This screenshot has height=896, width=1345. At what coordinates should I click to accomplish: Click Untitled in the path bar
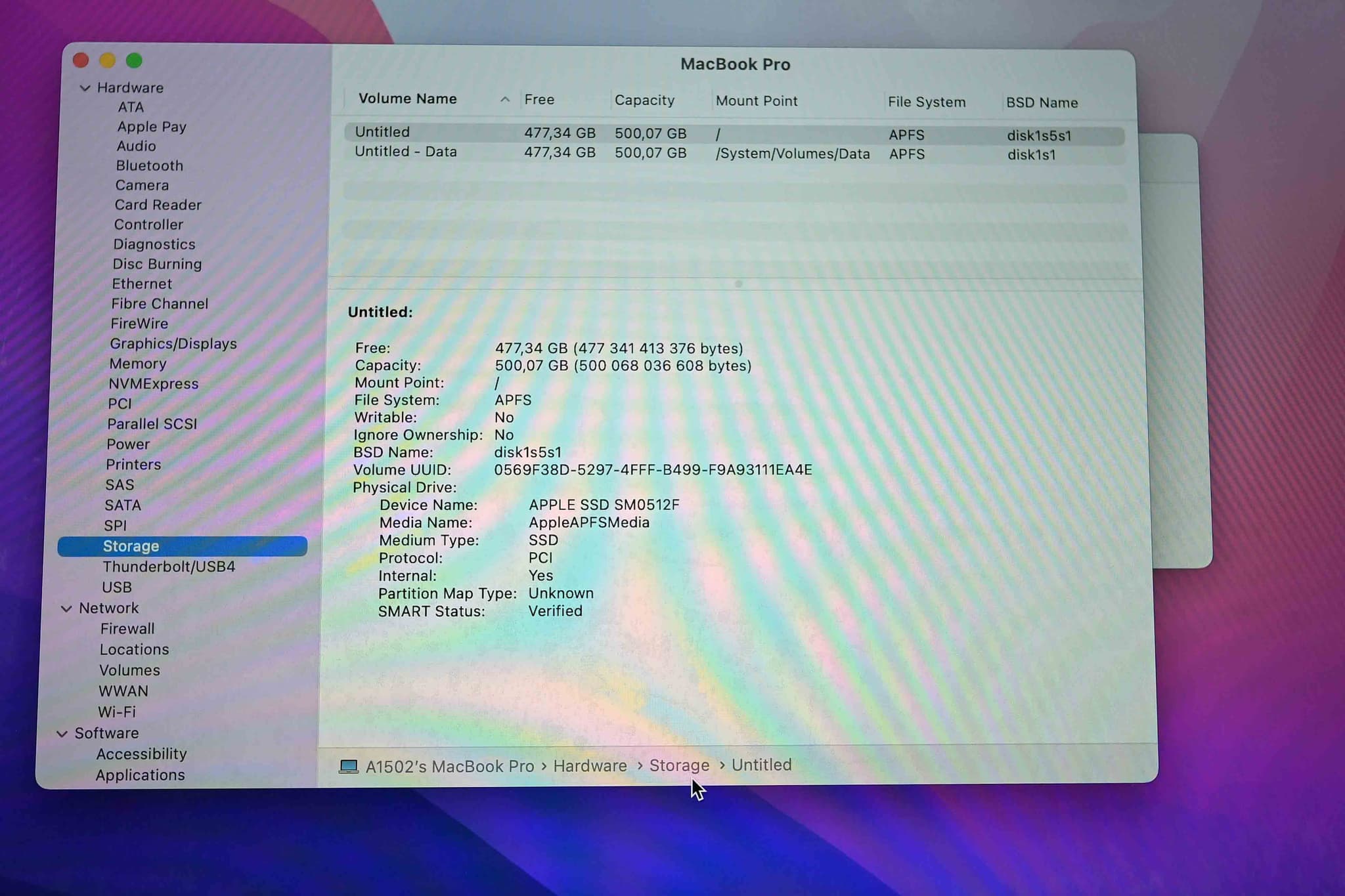762,765
